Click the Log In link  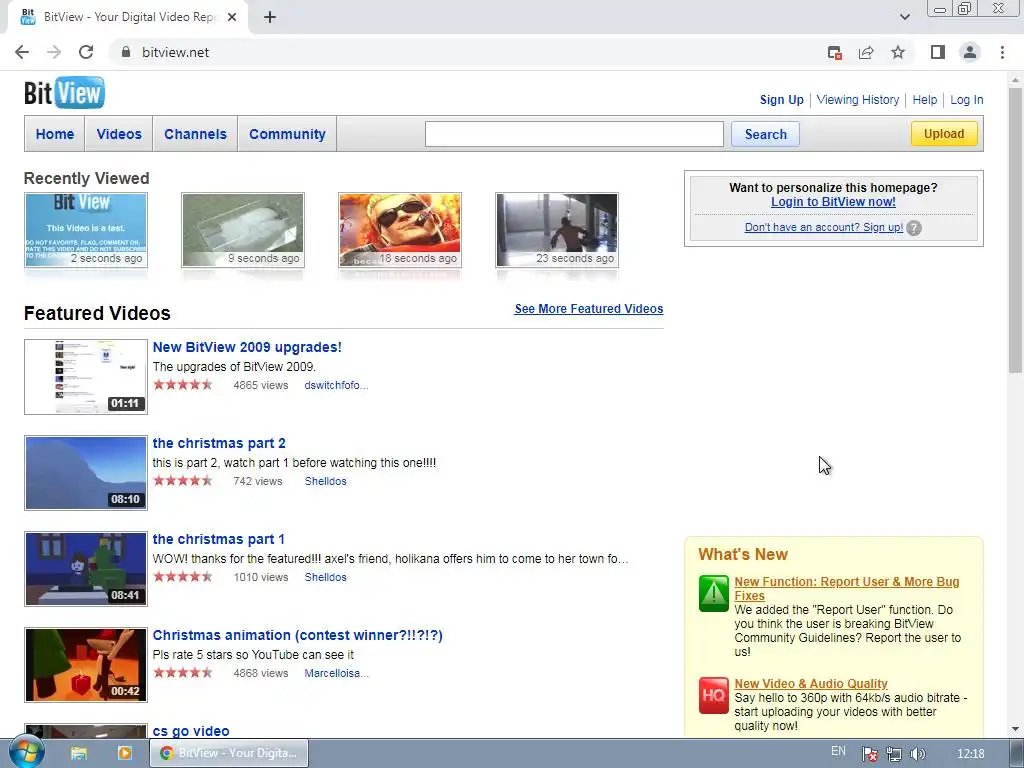coord(967,100)
